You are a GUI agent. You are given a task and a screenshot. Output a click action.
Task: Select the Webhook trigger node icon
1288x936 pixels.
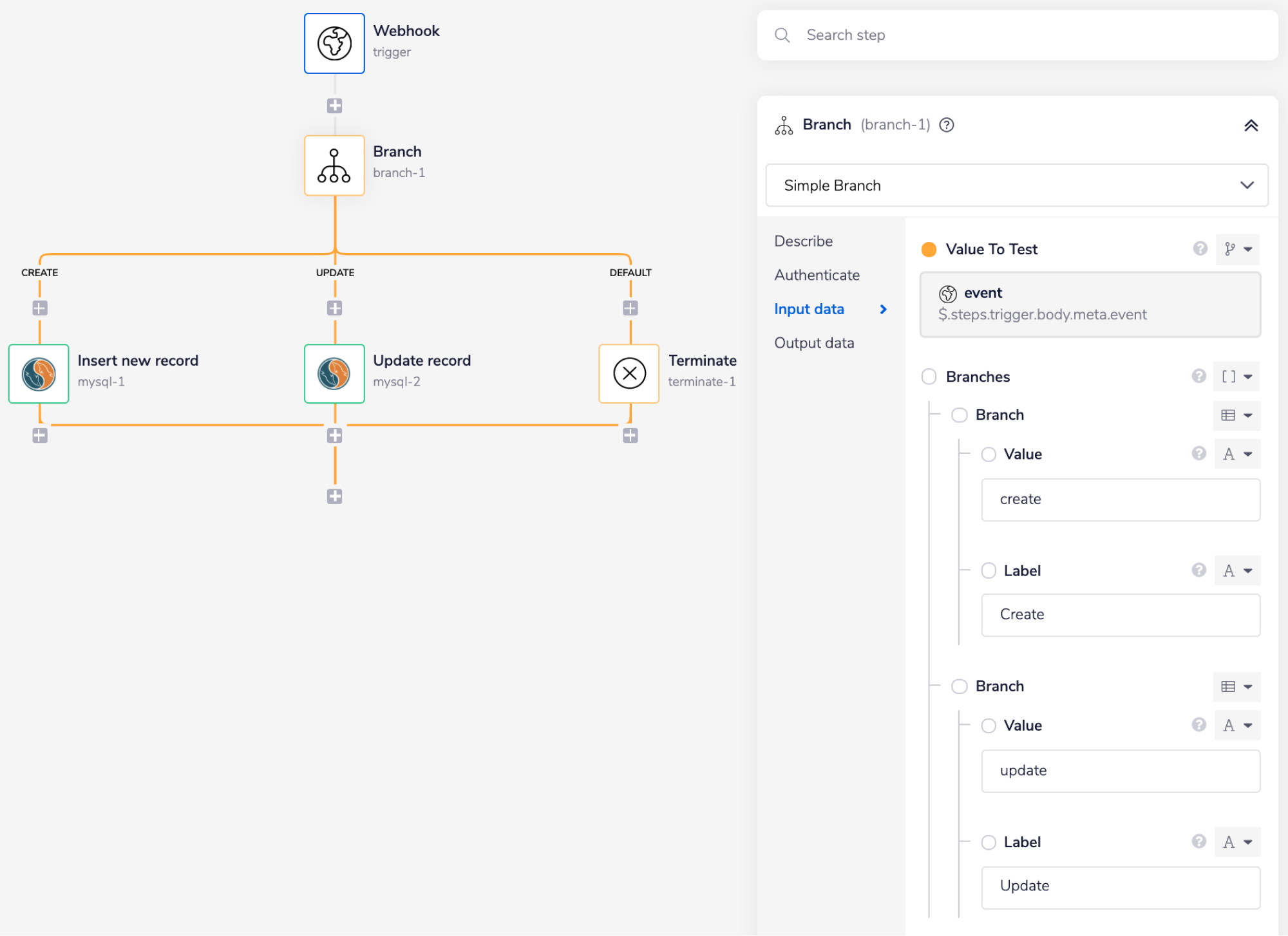(x=334, y=44)
